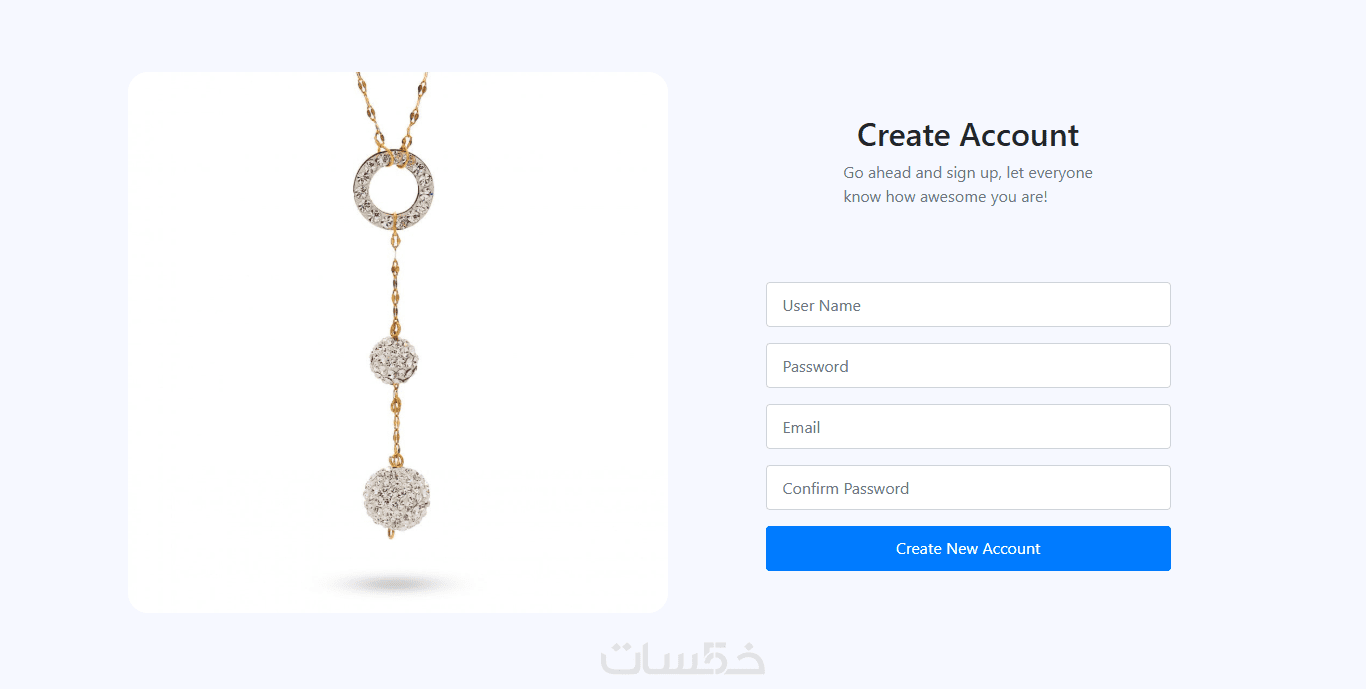Viewport: 1366px width, 689px height.
Task: Click the "Password" placeholder text
Action: coord(815,366)
